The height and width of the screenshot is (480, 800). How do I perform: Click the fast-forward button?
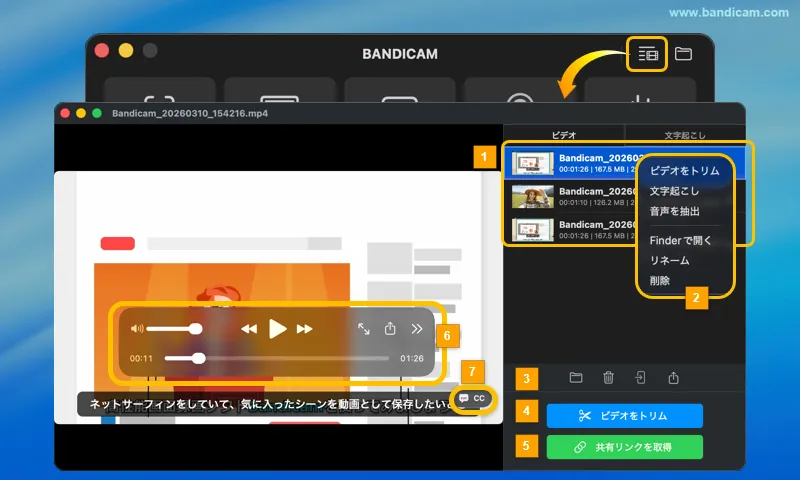[305, 329]
